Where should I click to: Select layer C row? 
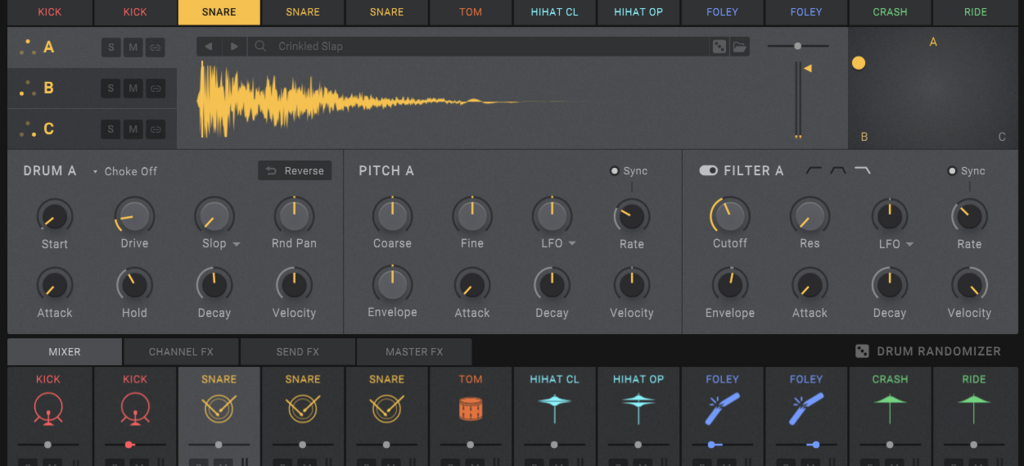(92, 129)
